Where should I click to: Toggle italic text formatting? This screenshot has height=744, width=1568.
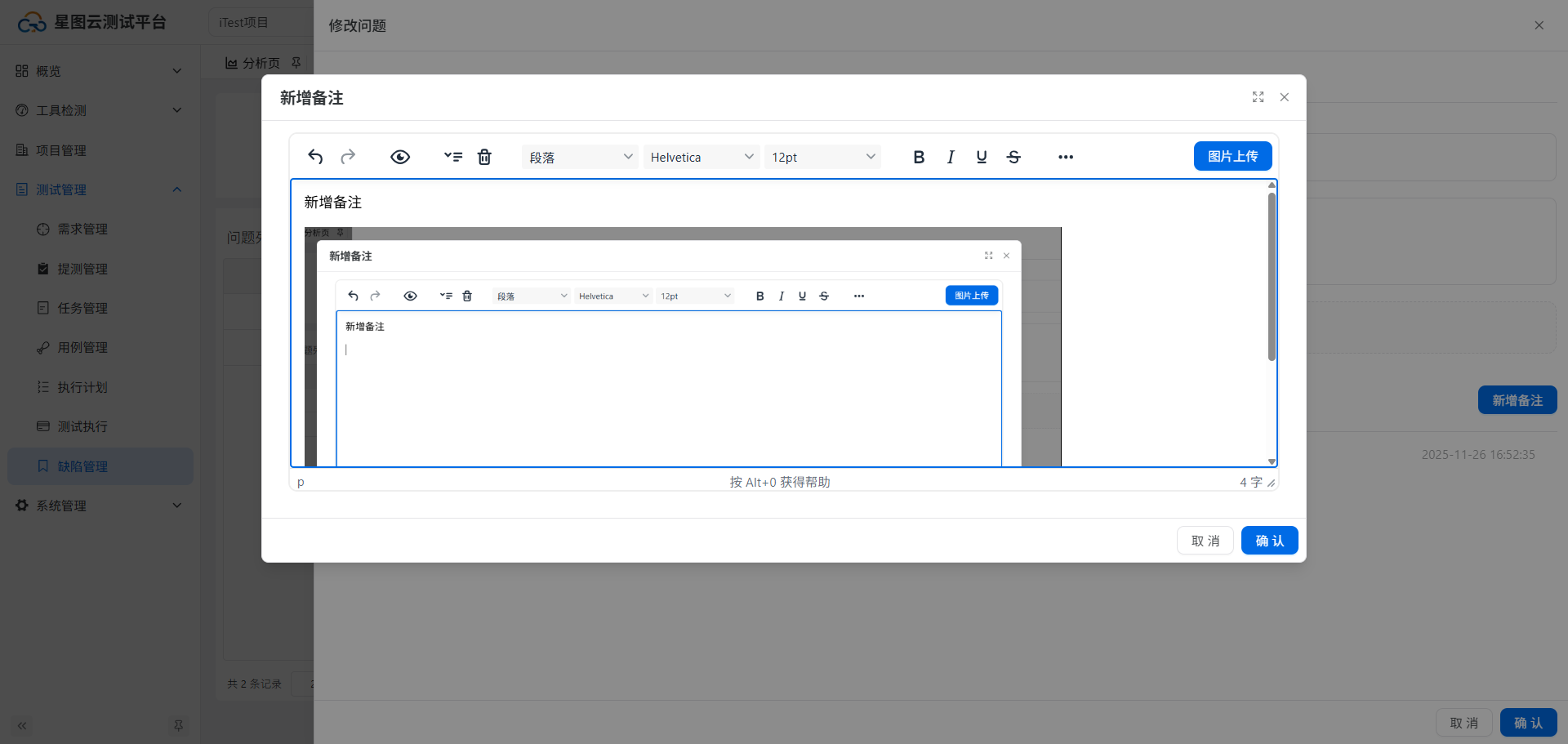click(x=951, y=157)
